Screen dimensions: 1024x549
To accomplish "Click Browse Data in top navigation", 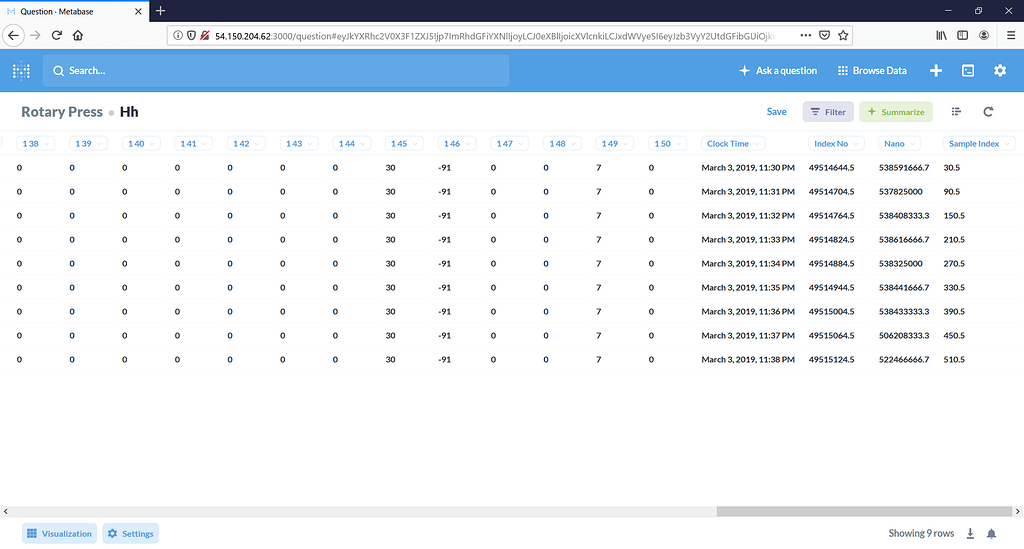I will click(x=872, y=71).
